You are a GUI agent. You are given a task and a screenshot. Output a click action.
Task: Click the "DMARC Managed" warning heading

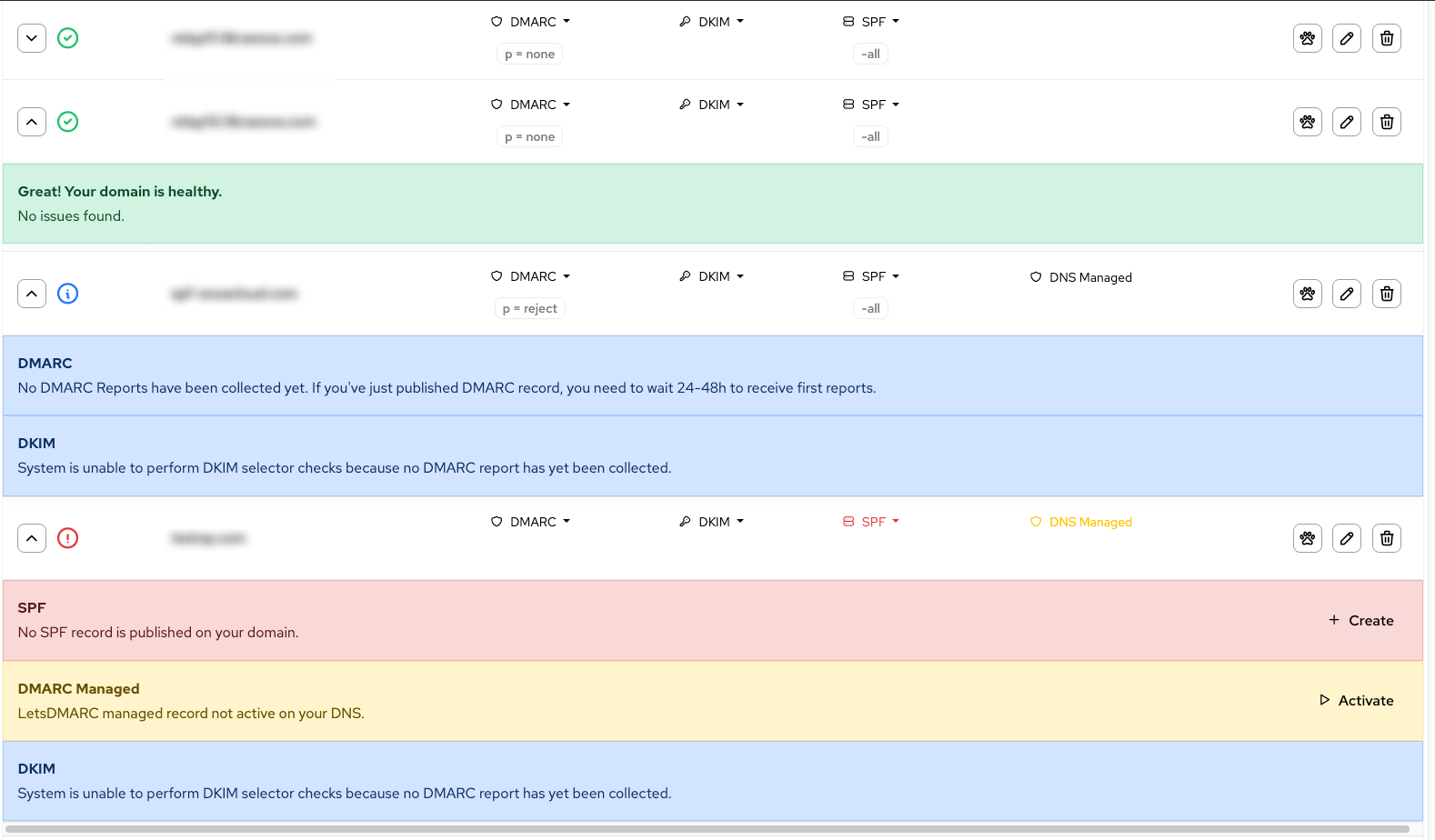pyautogui.click(x=79, y=689)
